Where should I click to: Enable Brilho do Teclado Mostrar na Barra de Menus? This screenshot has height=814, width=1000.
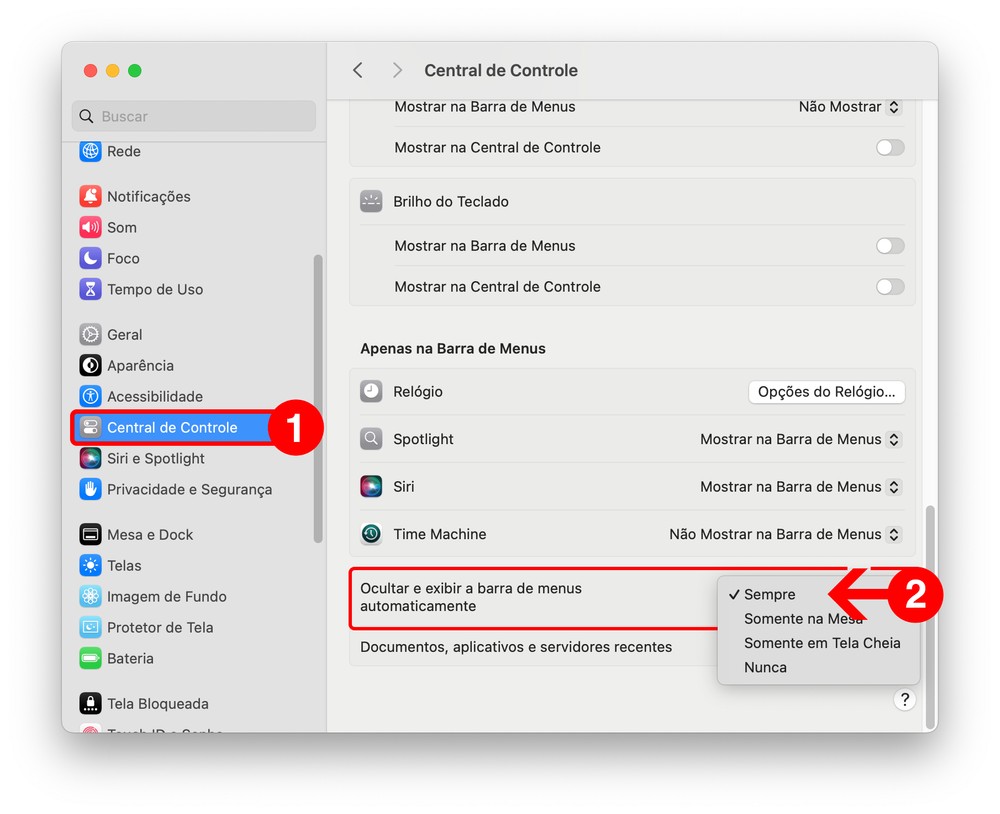[x=890, y=246]
